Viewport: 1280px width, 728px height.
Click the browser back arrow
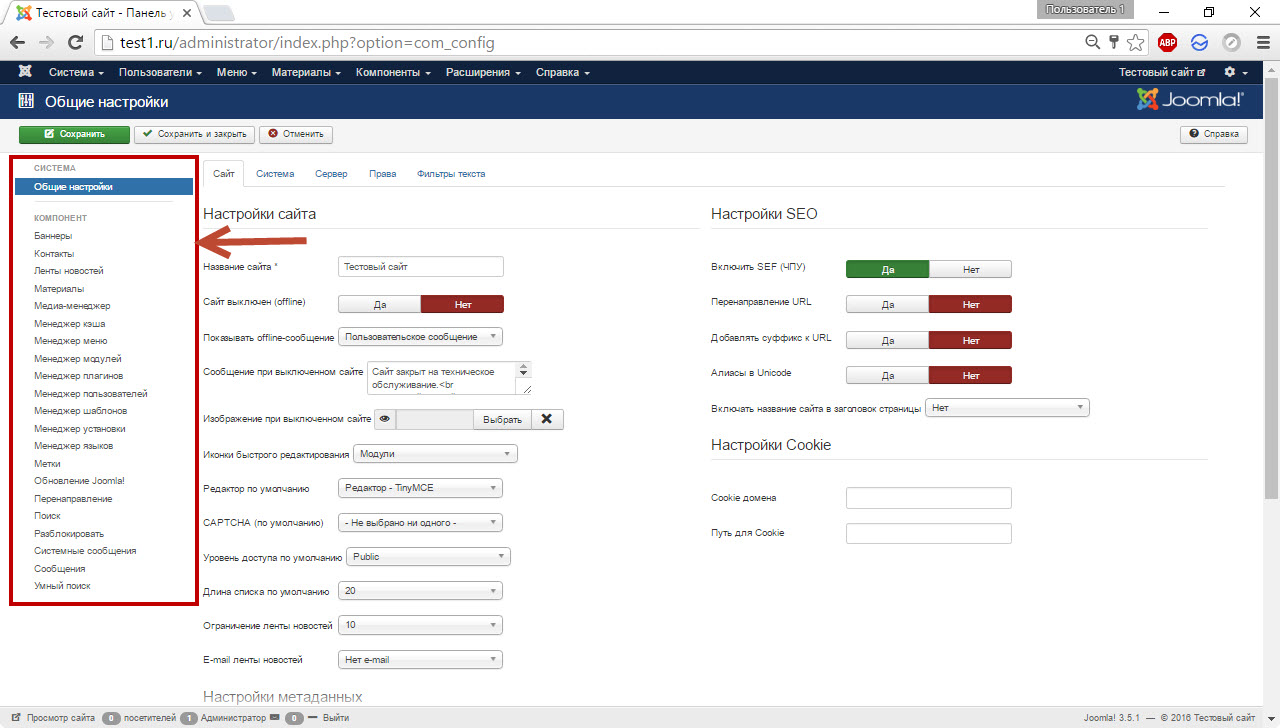click(18, 43)
